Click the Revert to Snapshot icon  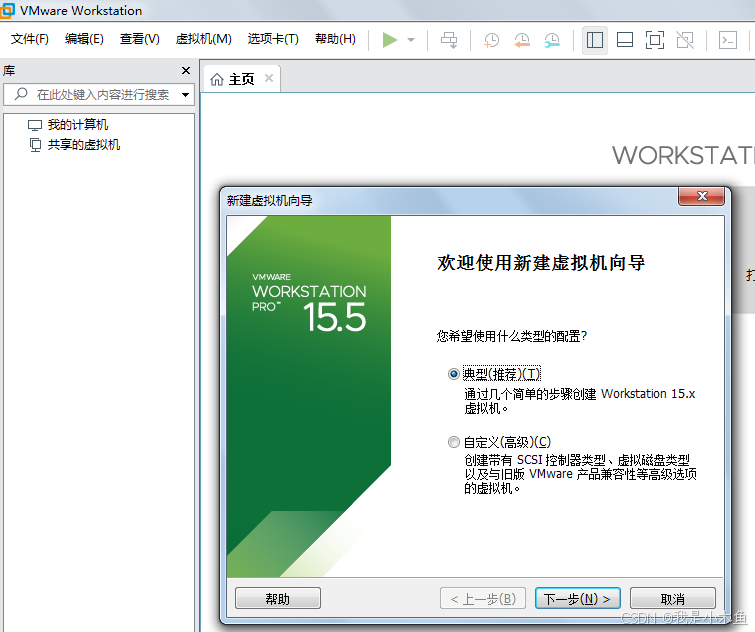(x=522, y=40)
